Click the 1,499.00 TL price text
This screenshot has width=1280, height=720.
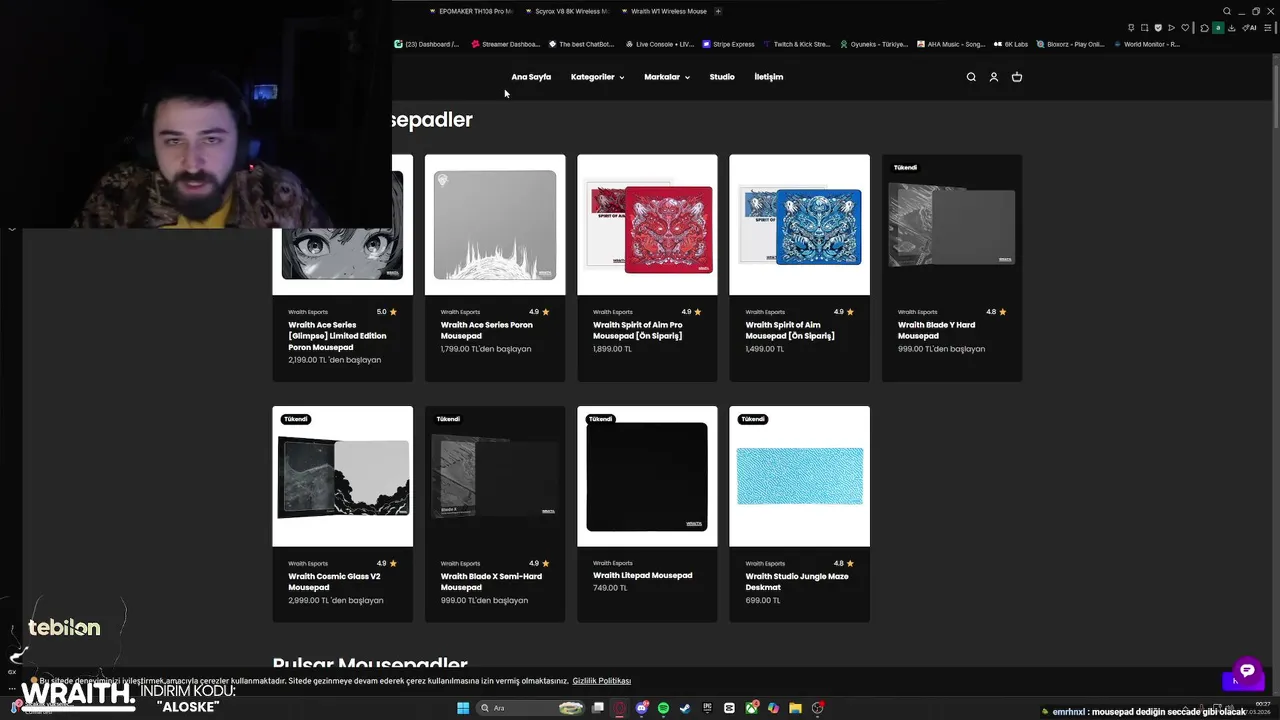click(x=765, y=349)
